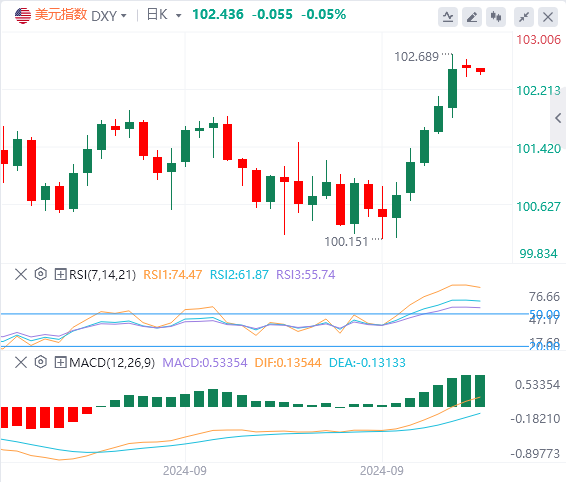Open MACD indicator settings hexagon icon

coord(41,362)
